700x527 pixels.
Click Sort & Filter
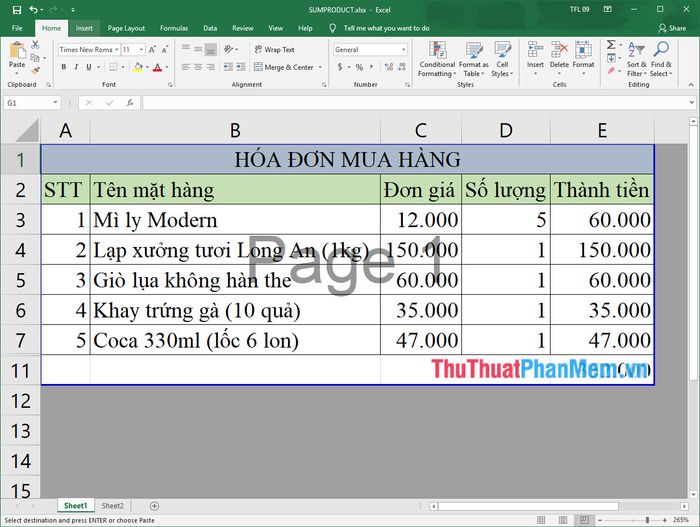pyautogui.click(x=636, y=59)
